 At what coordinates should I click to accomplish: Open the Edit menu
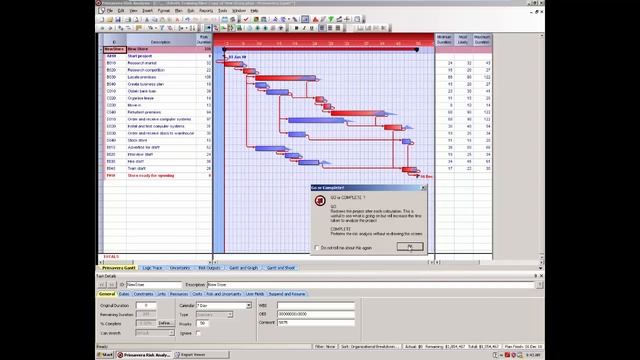click(x=121, y=11)
